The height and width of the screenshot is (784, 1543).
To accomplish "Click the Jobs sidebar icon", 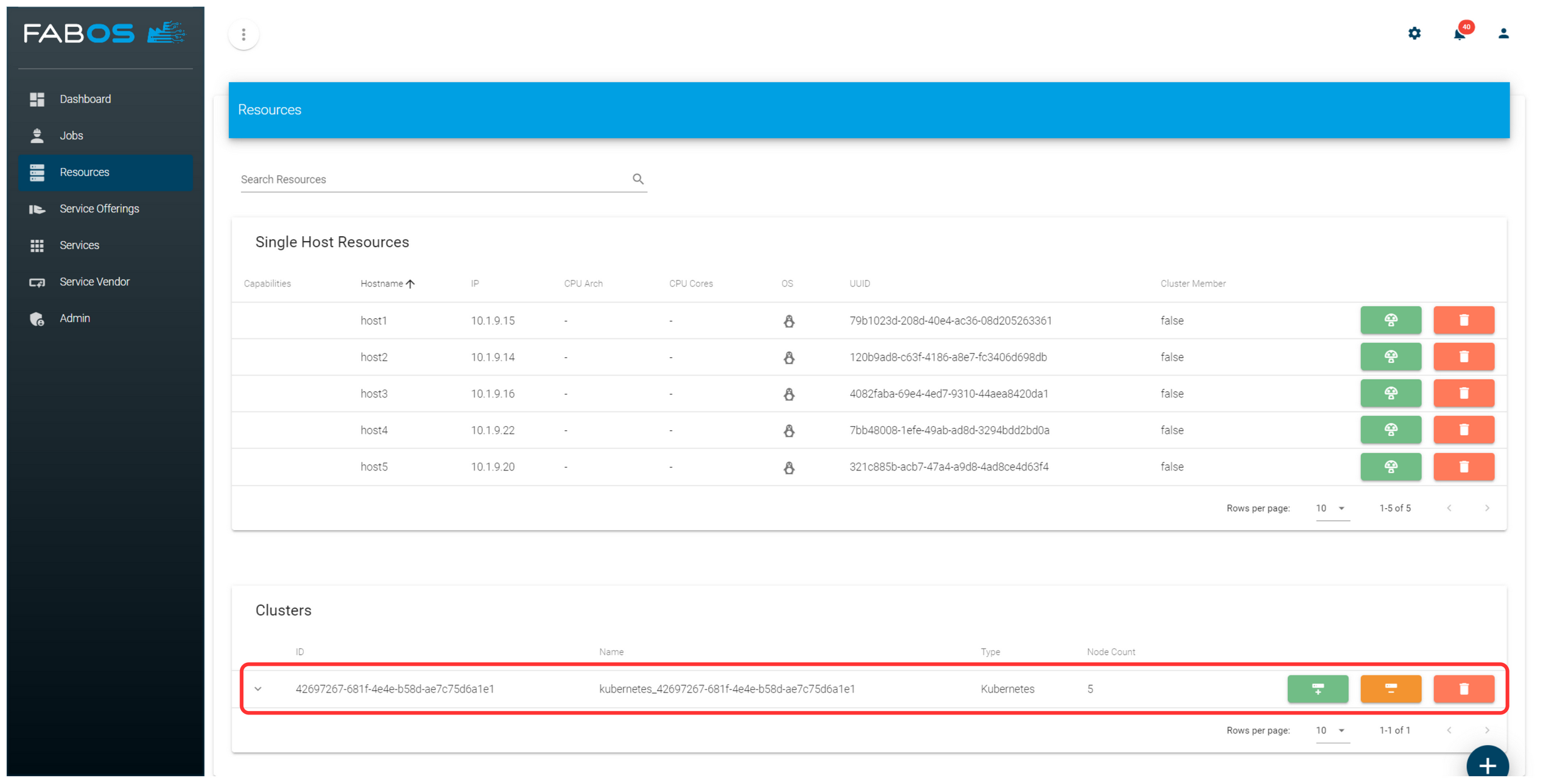I will pos(37,135).
